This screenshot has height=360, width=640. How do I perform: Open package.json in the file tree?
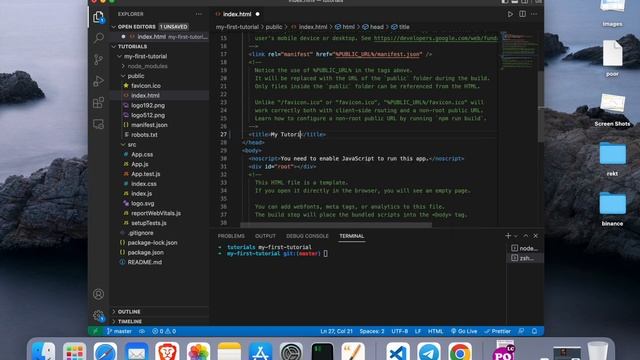[x=145, y=252]
